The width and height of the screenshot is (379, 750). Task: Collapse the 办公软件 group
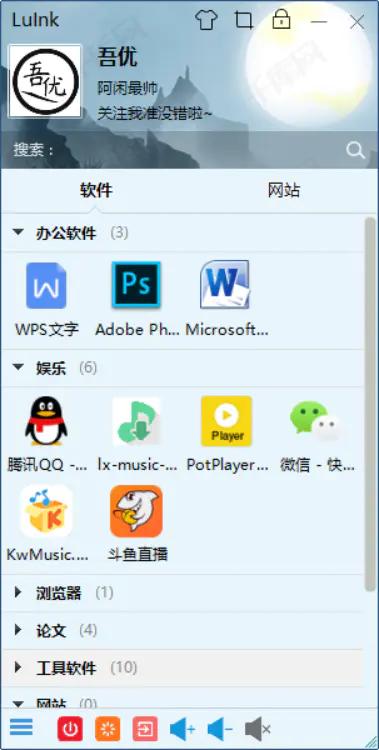pos(18,233)
